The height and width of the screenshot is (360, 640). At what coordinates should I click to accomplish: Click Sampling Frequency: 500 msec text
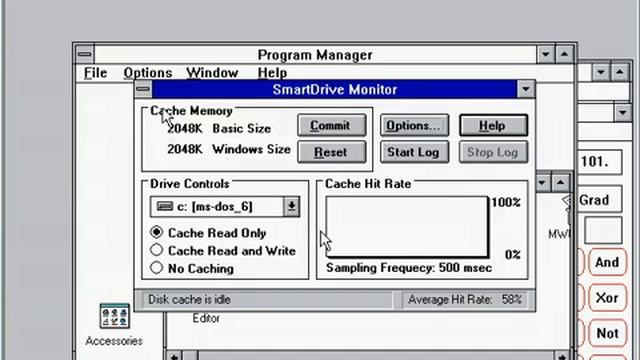click(409, 268)
